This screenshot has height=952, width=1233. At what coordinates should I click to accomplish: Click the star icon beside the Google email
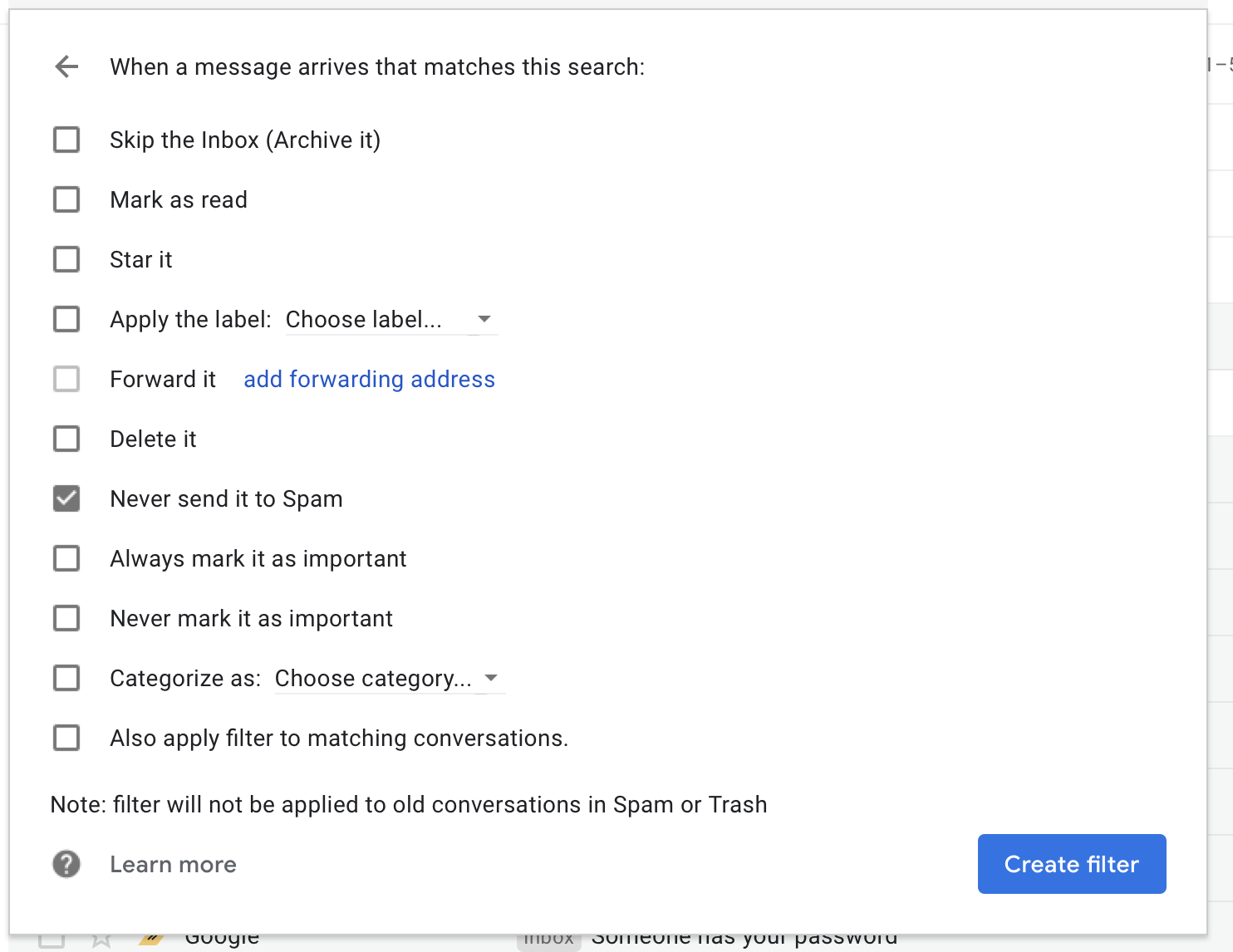point(103,939)
